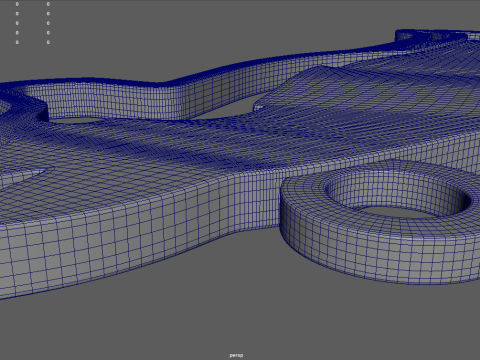Viewport: 480px width, 360px height.
Task: Click the last HUD value in first column
Action: [x=17, y=42]
